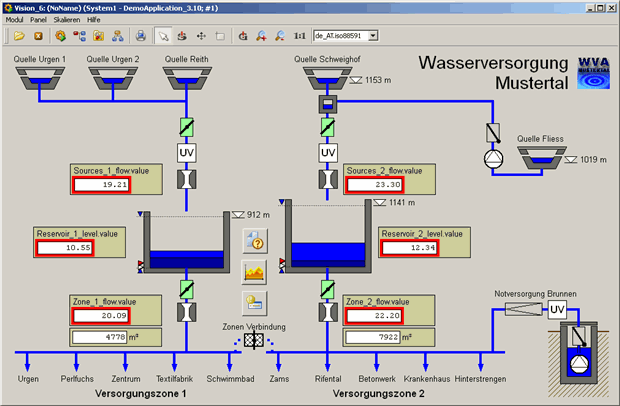Click the 7922 m³ counter field
The height and width of the screenshot is (406, 620).
[372, 337]
